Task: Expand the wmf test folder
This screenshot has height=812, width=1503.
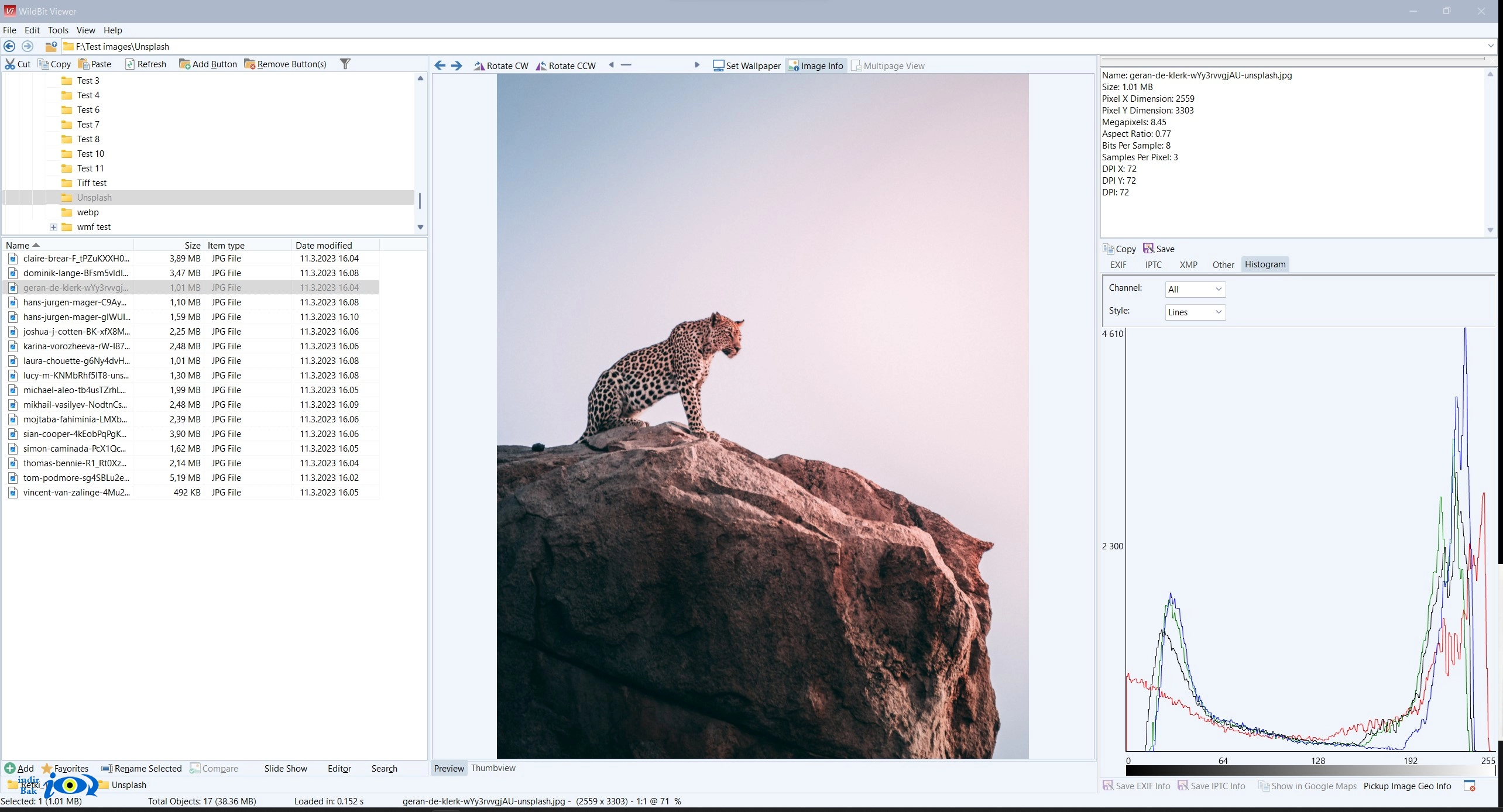Action: 53,227
